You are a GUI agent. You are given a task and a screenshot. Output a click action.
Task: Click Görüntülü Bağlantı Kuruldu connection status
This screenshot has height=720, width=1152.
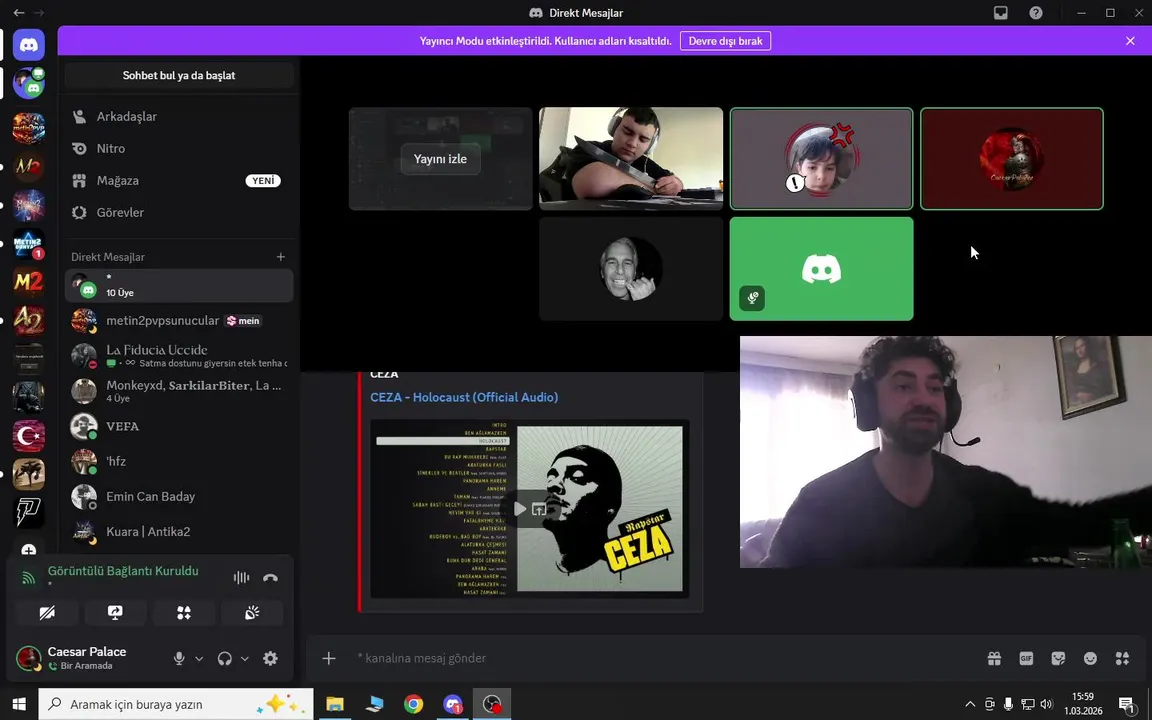(x=123, y=571)
